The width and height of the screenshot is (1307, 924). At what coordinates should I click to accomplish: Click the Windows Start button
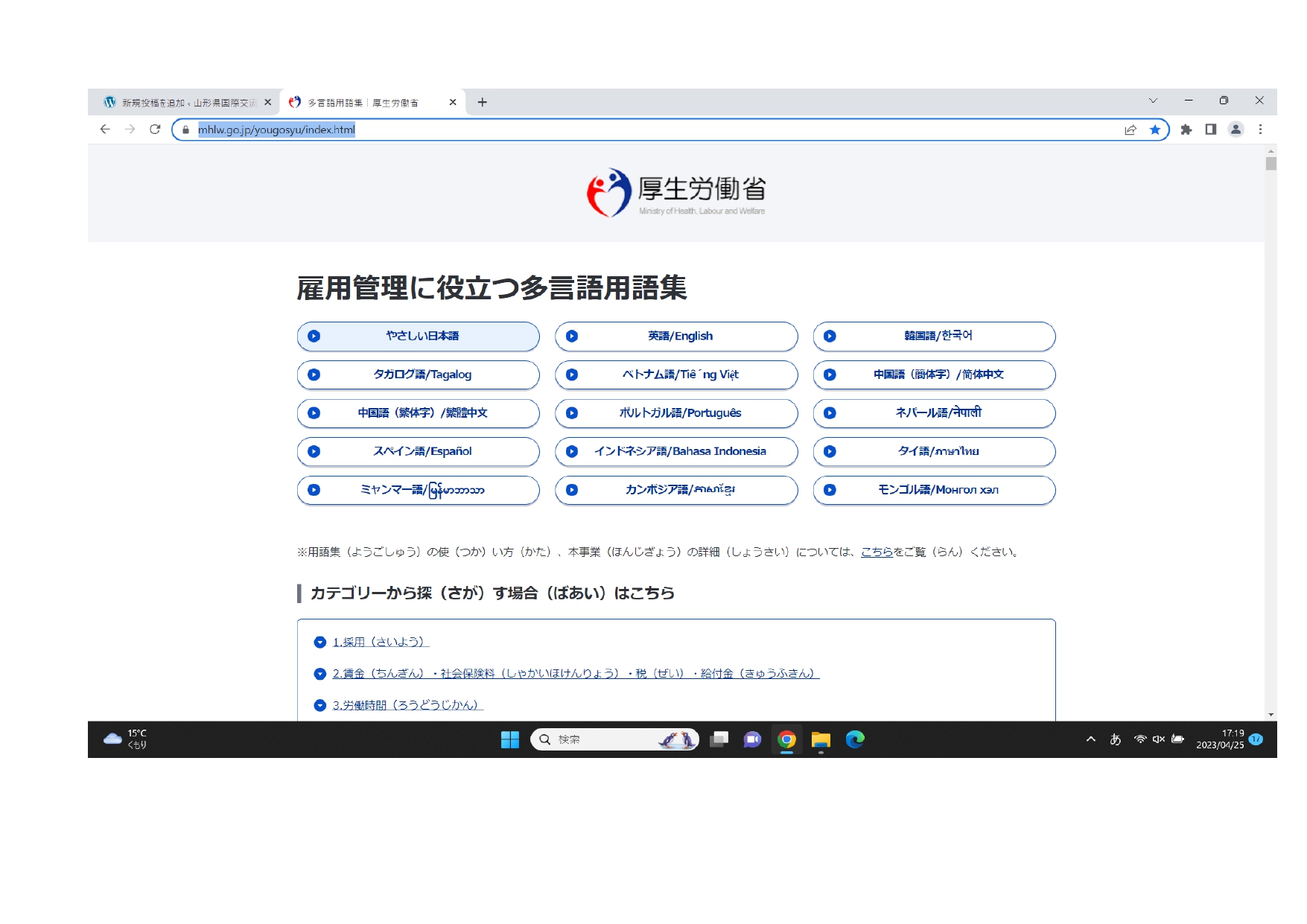point(510,739)
